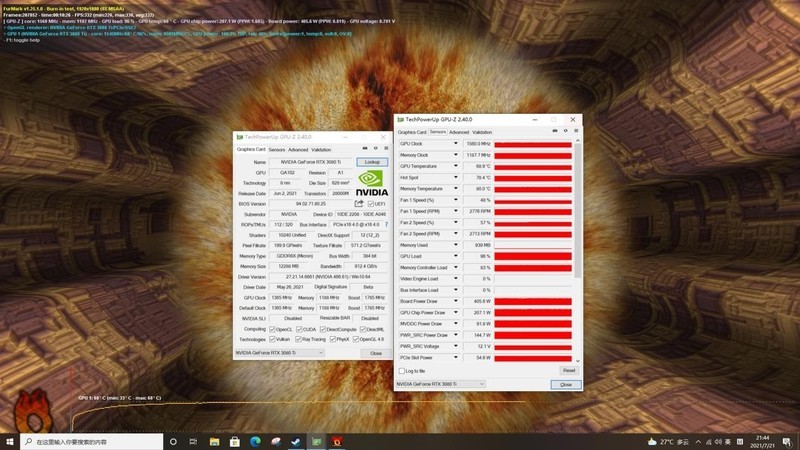Click screenshot camera icon in Graphics Card window

365,148
